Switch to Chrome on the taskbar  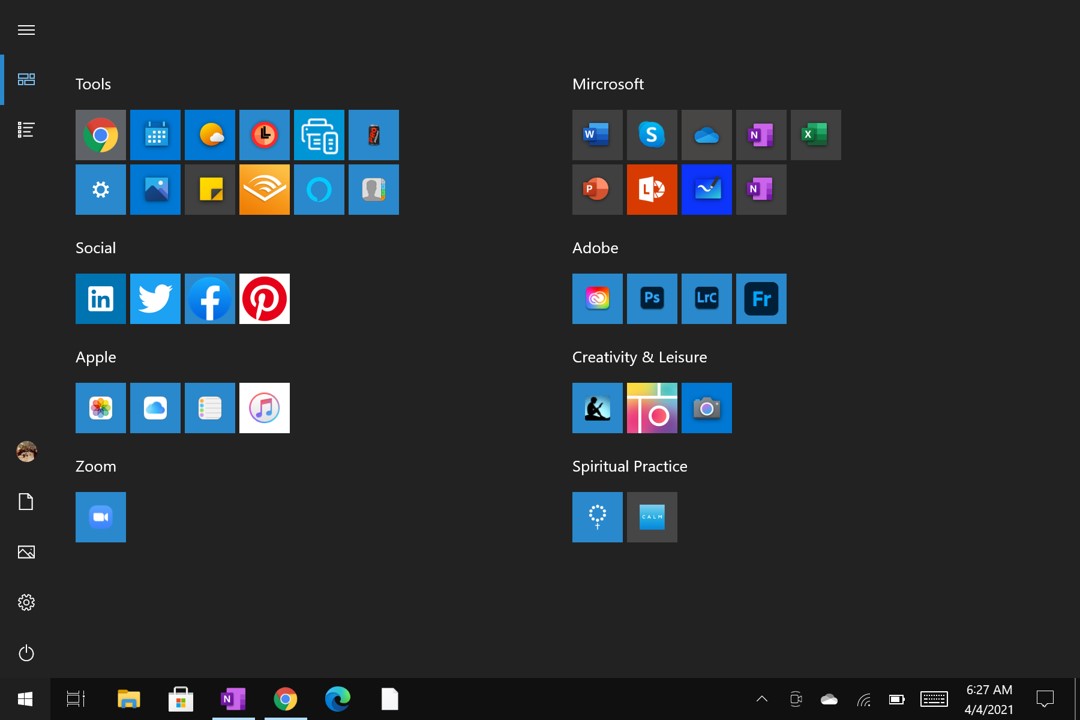(x=285, y=699)
